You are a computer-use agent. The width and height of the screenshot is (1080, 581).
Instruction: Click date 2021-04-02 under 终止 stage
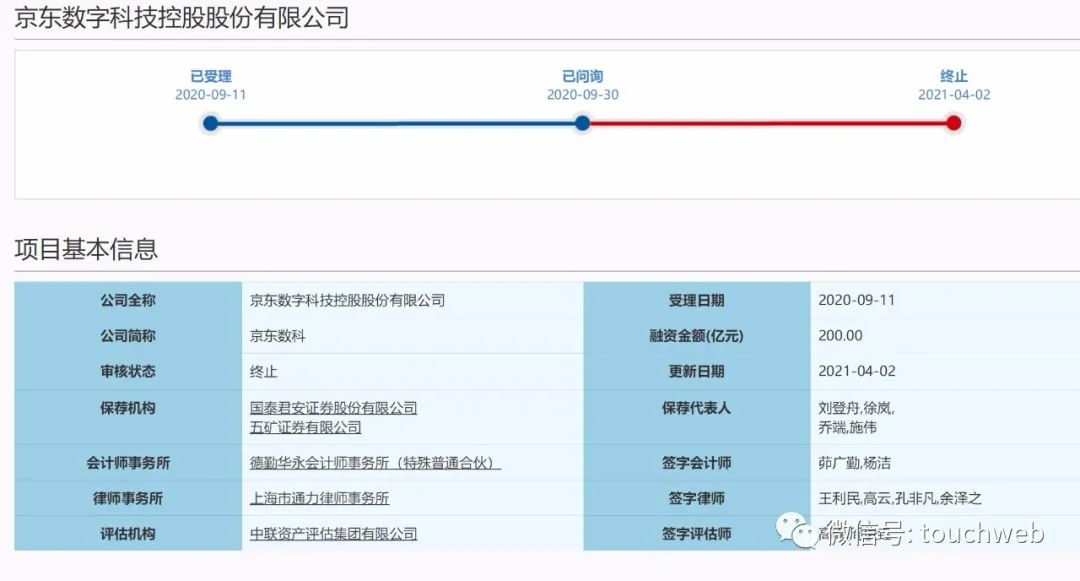click(x=954, y=94)
